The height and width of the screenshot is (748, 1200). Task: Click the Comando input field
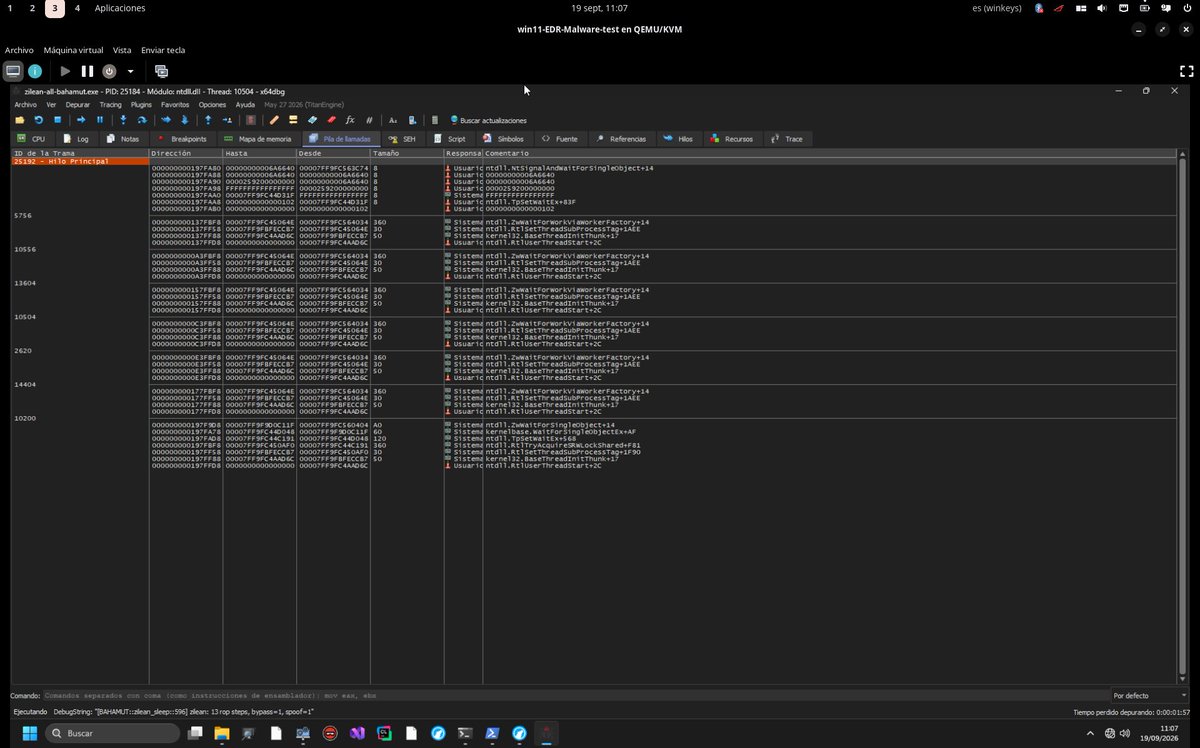(x=575, y=695)
